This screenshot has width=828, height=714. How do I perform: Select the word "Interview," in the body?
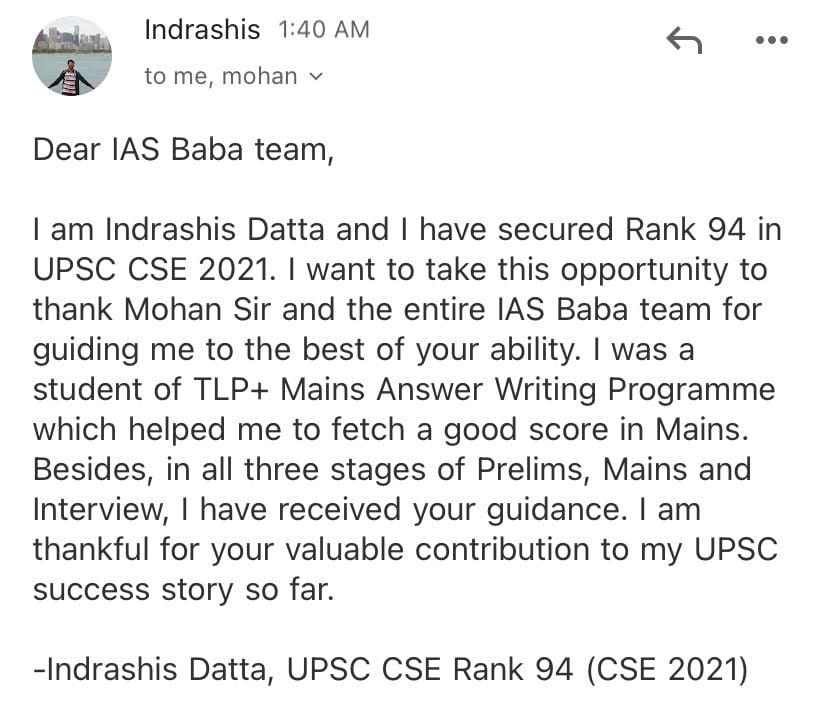[x=101, y=510]
